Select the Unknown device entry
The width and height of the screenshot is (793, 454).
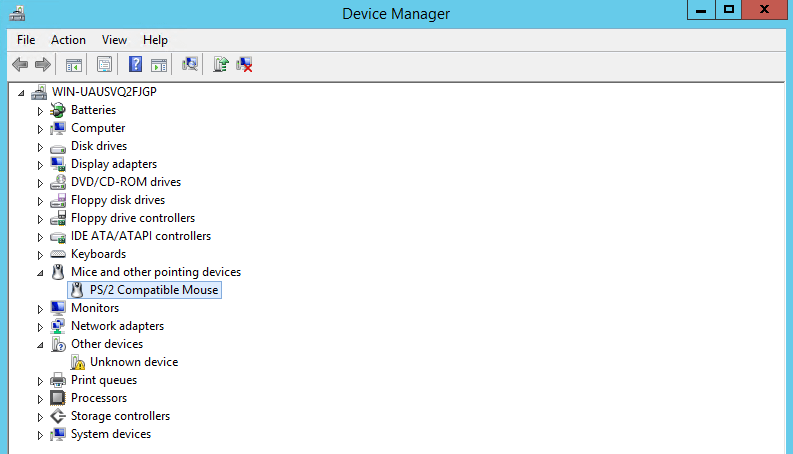(x=133, y=362)
